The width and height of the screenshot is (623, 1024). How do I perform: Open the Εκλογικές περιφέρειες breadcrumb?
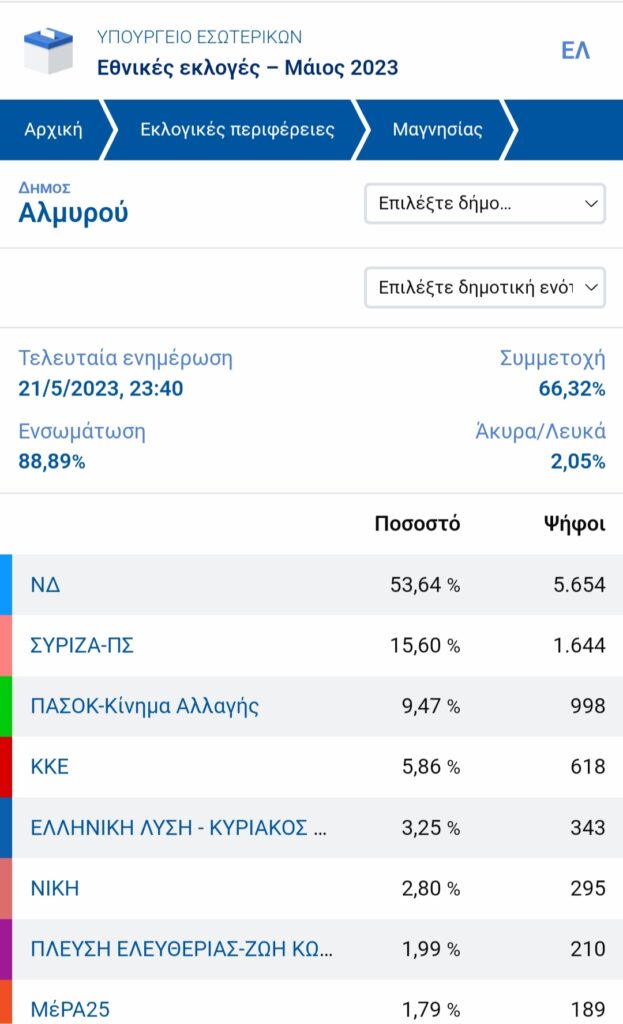pyautogui.click(x=237, y=130)
